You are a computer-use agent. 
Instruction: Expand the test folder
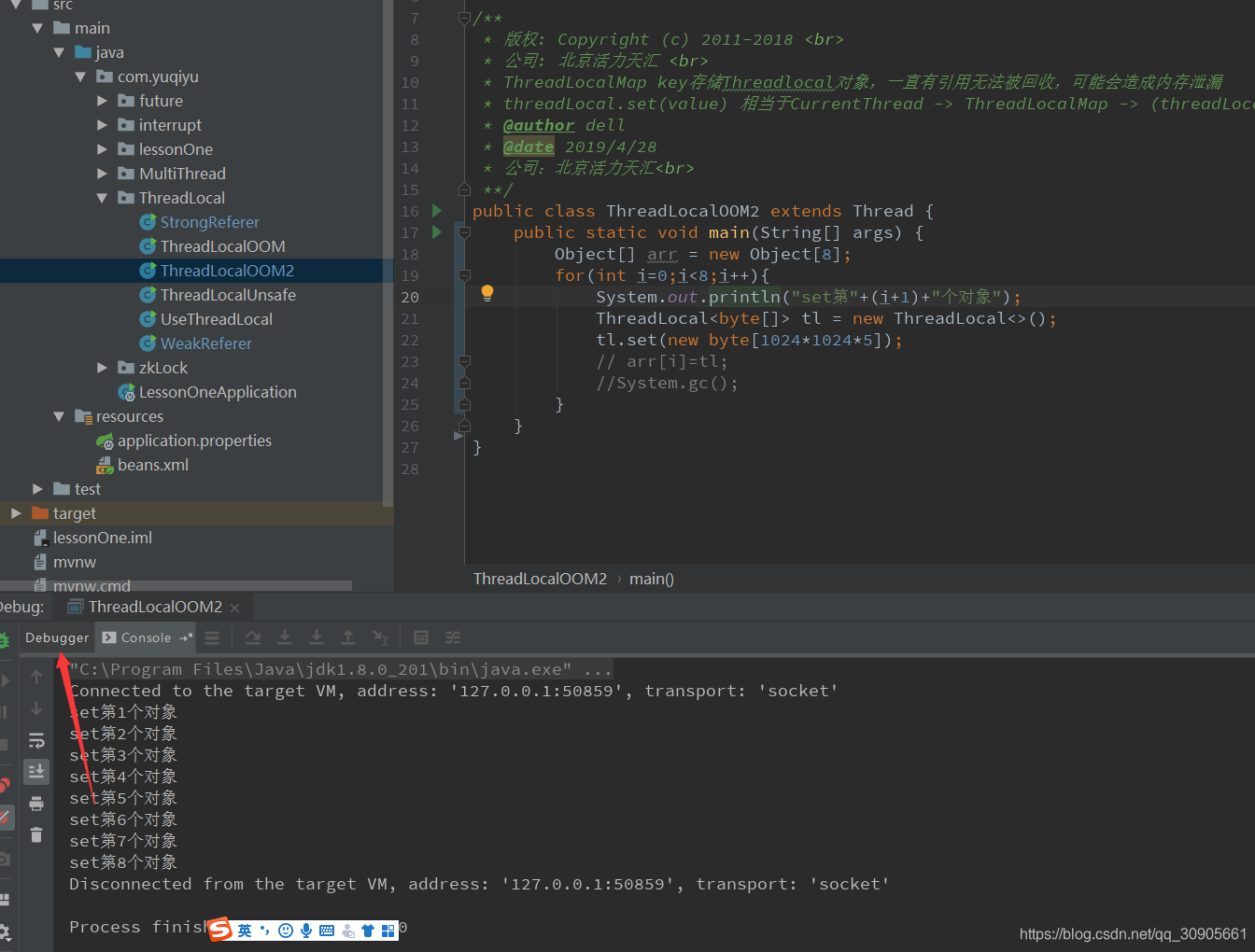pos(37,489)
